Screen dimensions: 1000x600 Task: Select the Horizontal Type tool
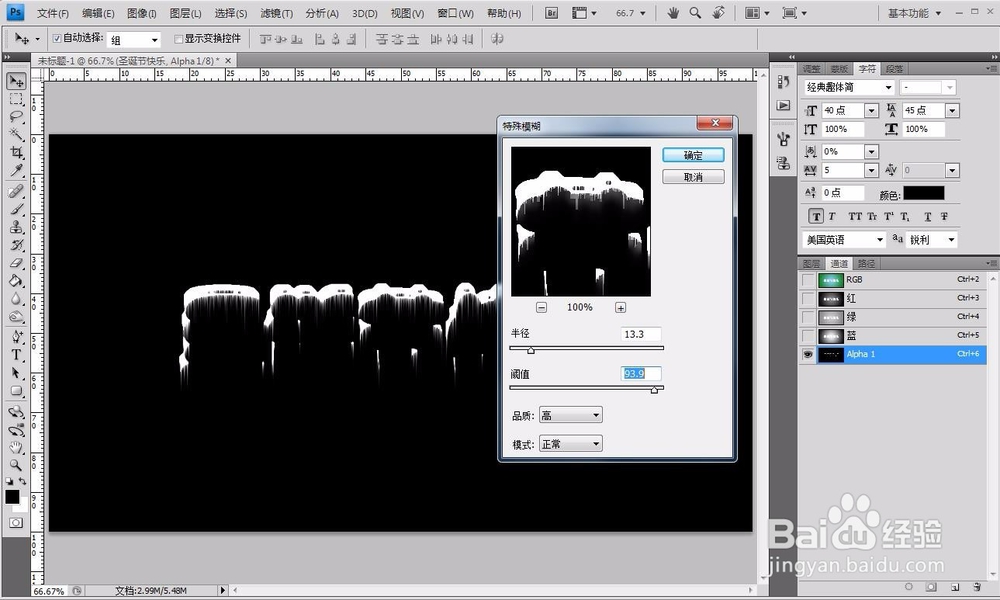(x=16, y=355)
